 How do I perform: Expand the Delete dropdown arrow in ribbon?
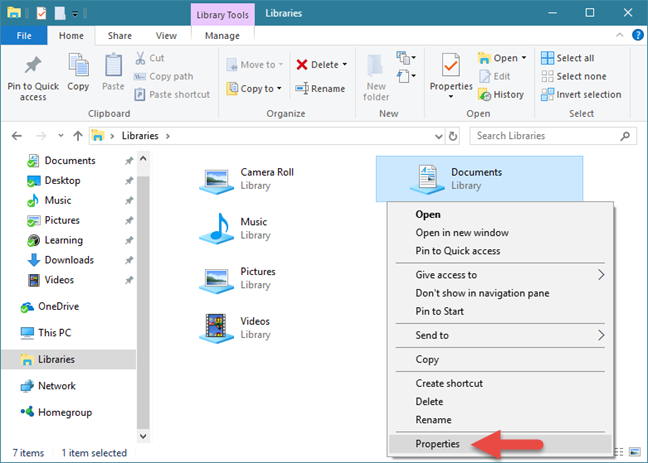coord(345,65)
